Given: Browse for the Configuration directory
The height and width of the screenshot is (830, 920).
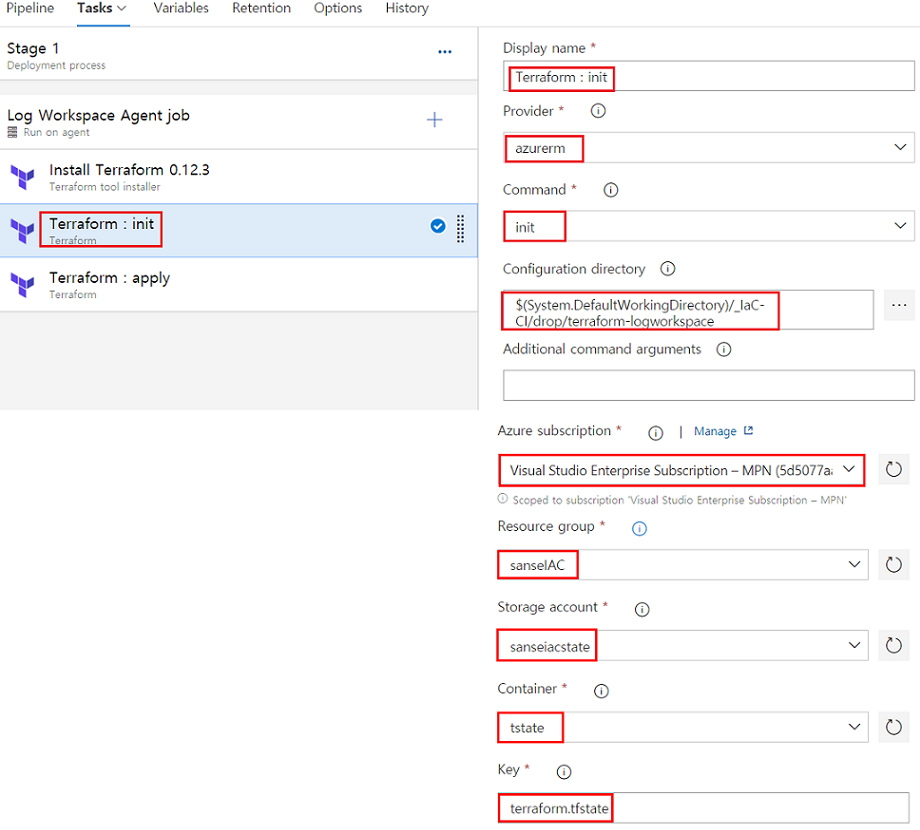Looking at the screenshot, I should coord(899,305).
